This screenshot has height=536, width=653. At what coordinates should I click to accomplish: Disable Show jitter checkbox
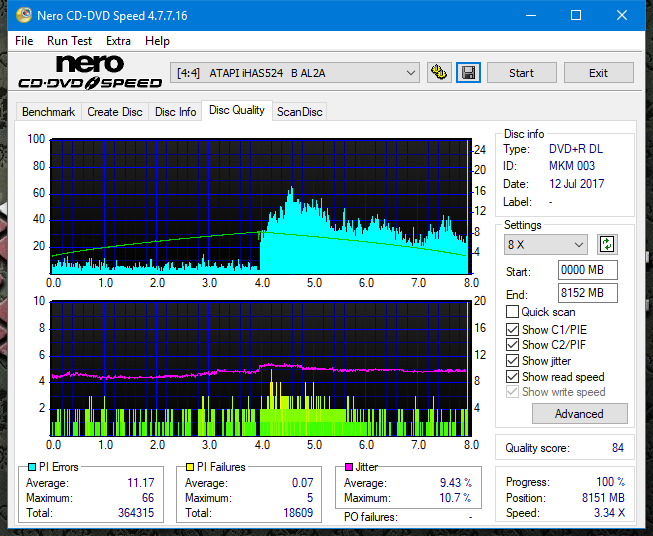click(x=512, y=361)
